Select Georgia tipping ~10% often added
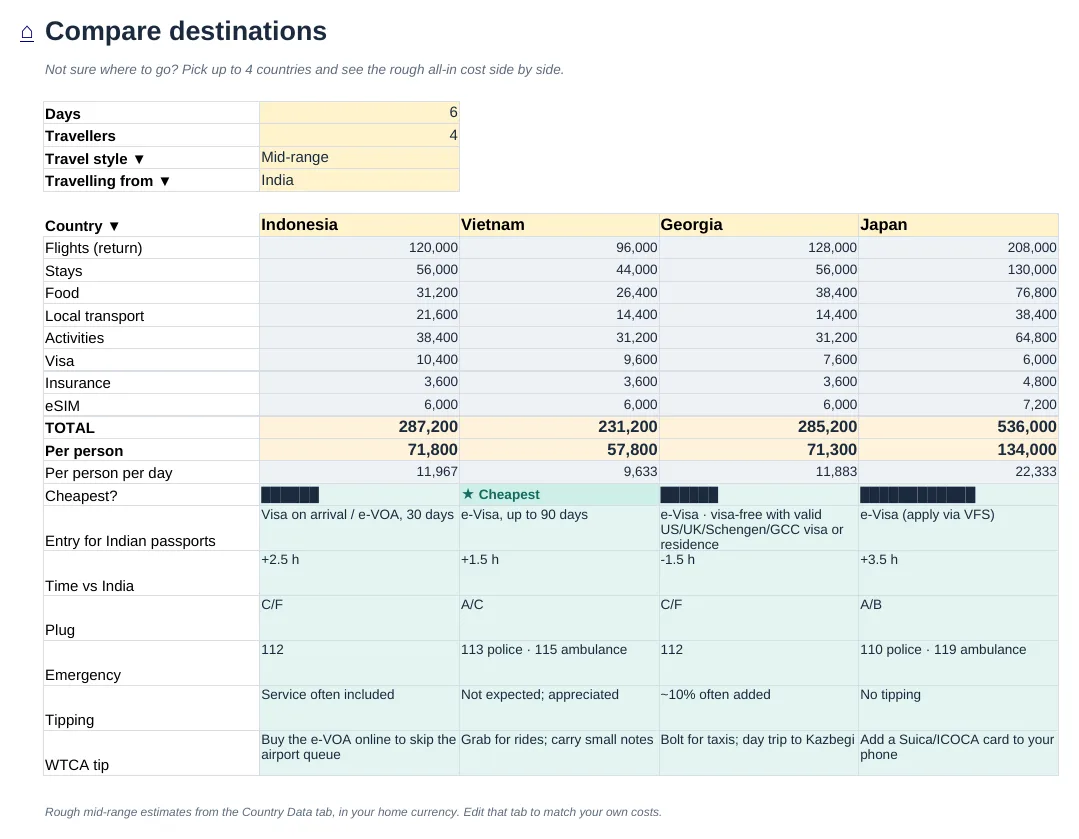The width and height of the screenshot is (1079, 839). 758,708
